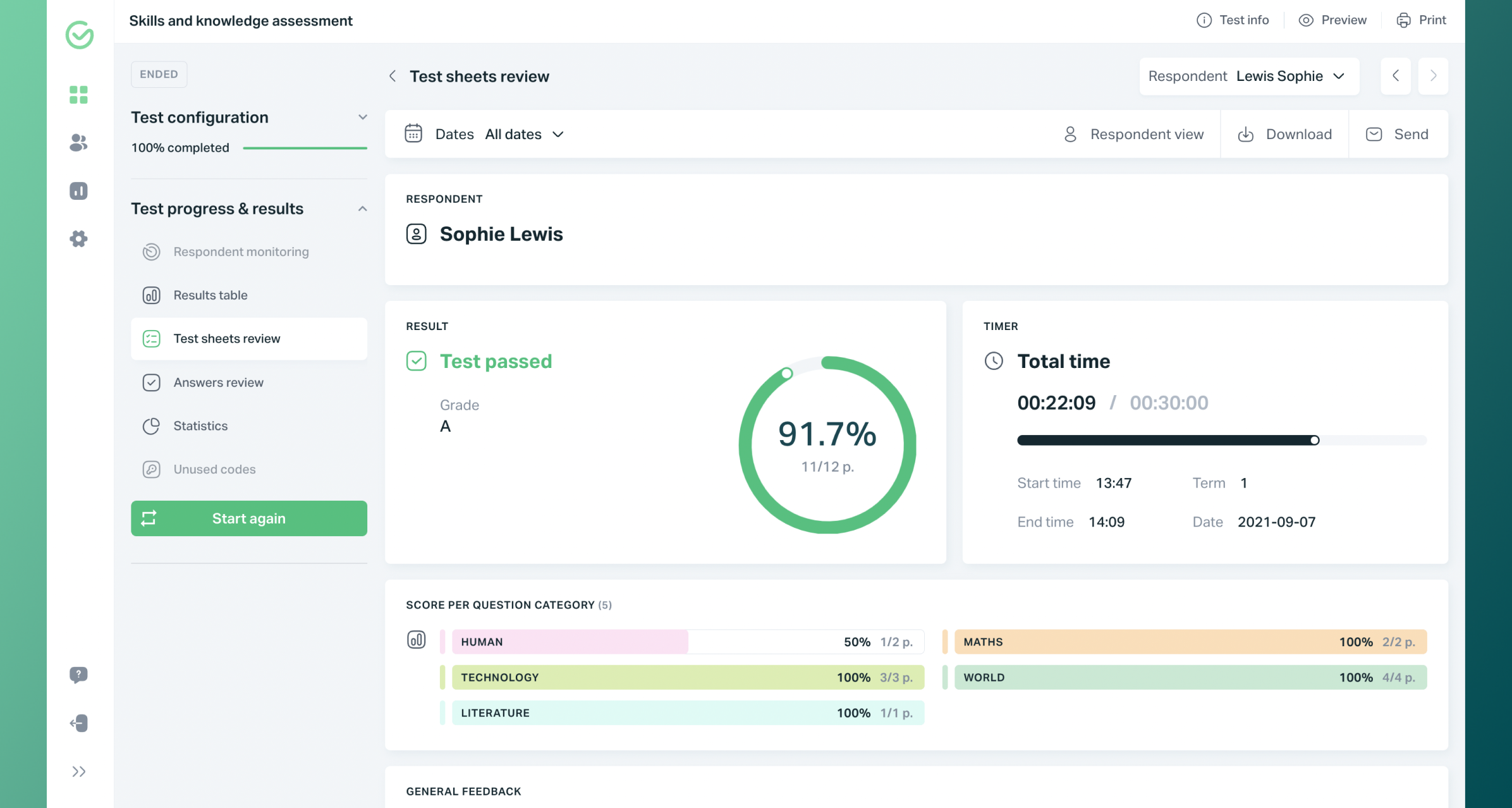The height and width of the screenshot is (808, 1512).
Task: Collapse the Test progress & results section
Action: 362,209
